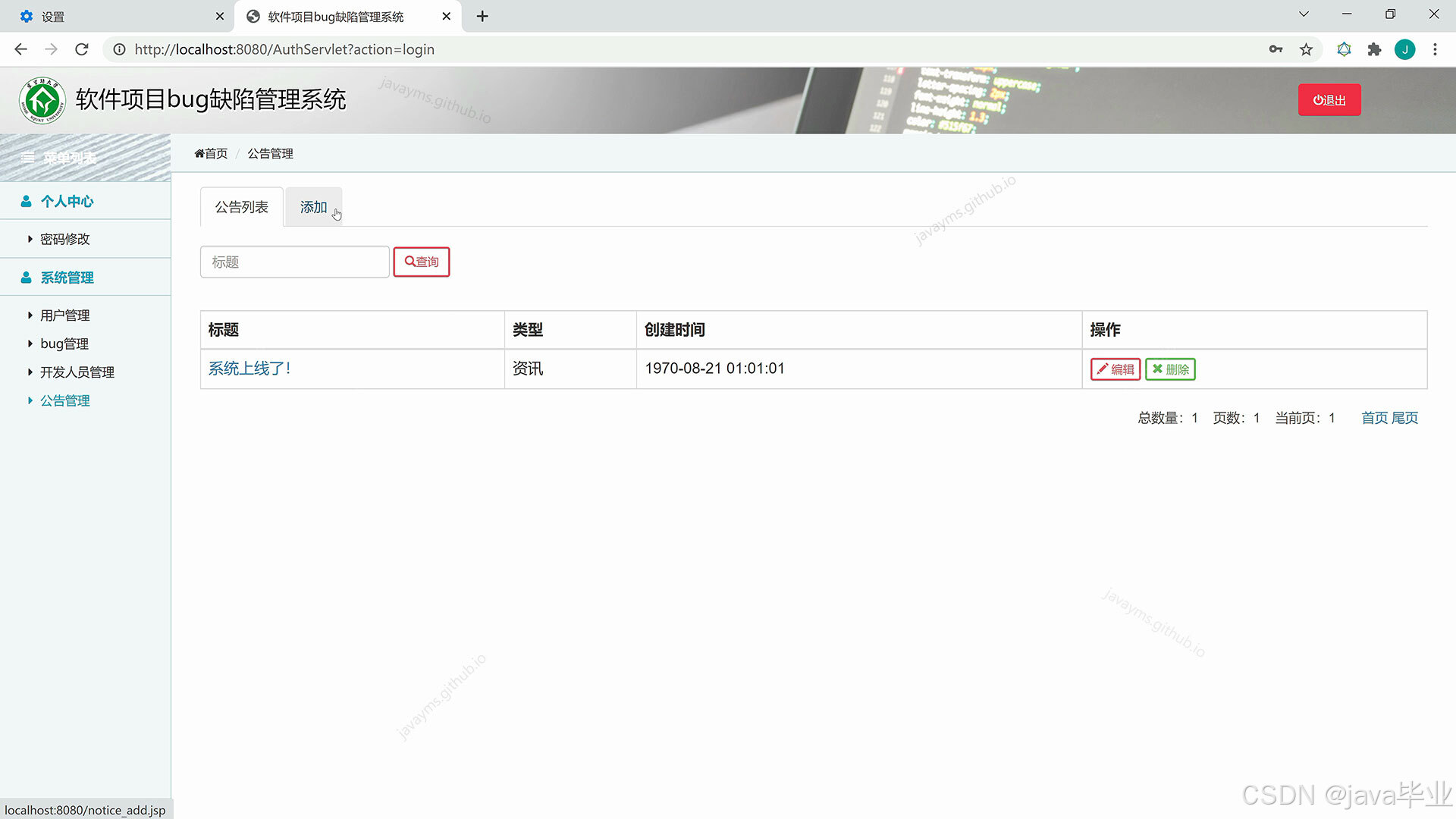
Task: Click the browser forward arrow
Action: click(51, 49)
